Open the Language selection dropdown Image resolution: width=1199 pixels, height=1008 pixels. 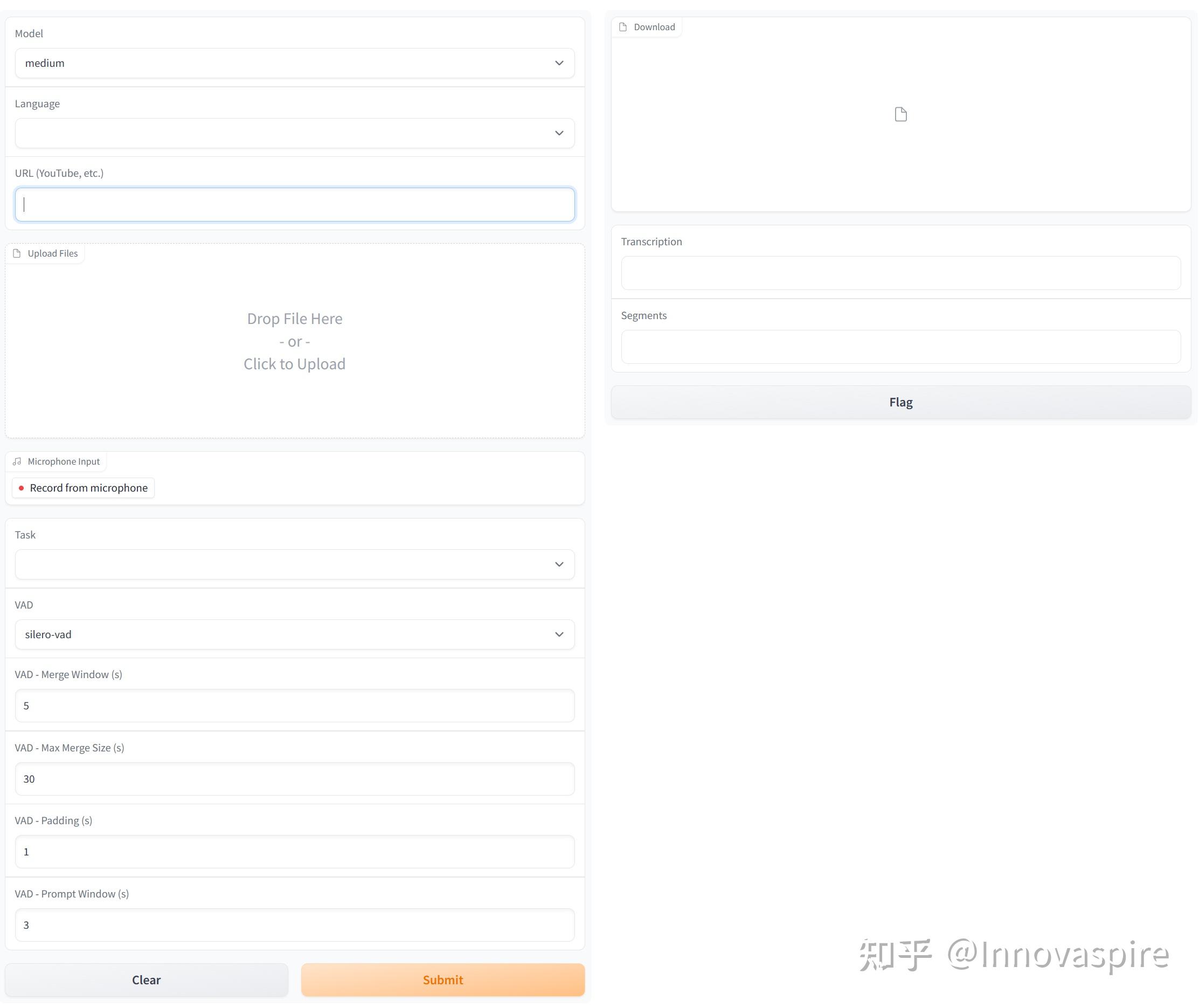(294, 133)
